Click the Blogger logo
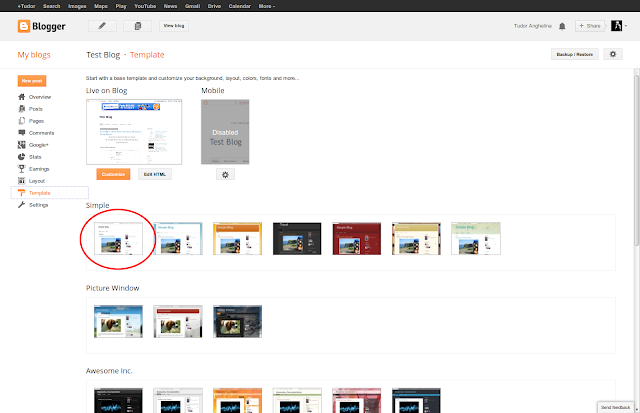640x413 pixels. pyautogui.click(x=42, y=26)
